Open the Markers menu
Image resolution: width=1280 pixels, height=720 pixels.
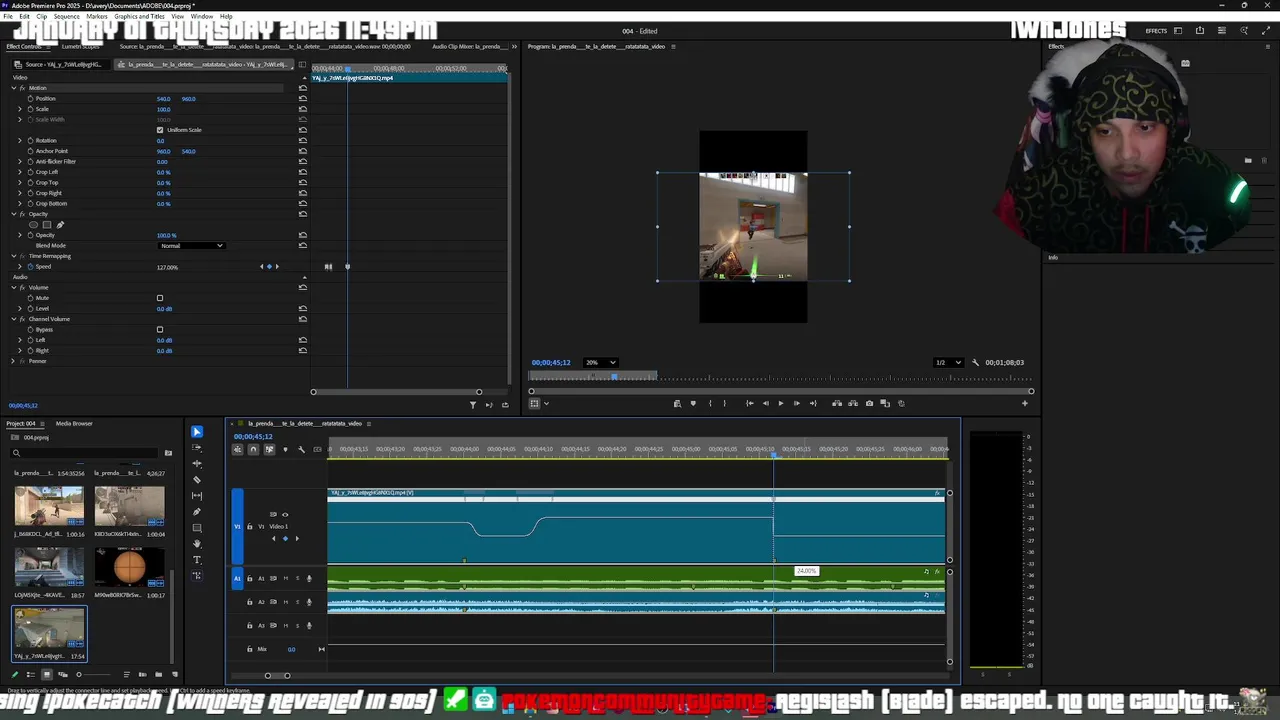(x=97, y=16)
